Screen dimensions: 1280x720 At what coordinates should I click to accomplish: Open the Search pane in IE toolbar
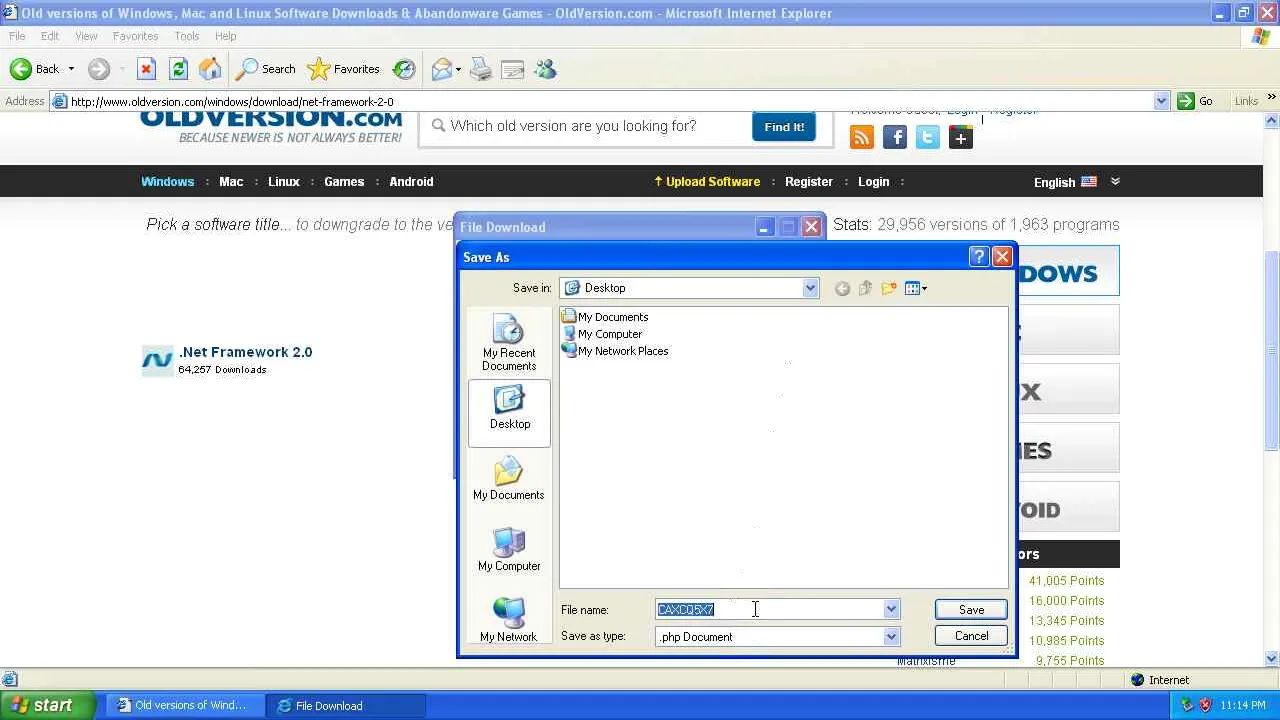pos(266,69)
